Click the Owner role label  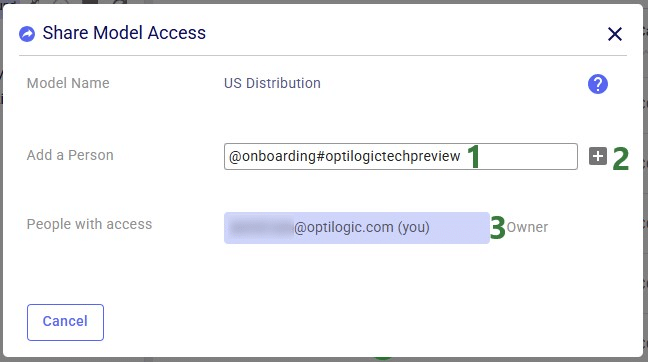tap(527, 227)
